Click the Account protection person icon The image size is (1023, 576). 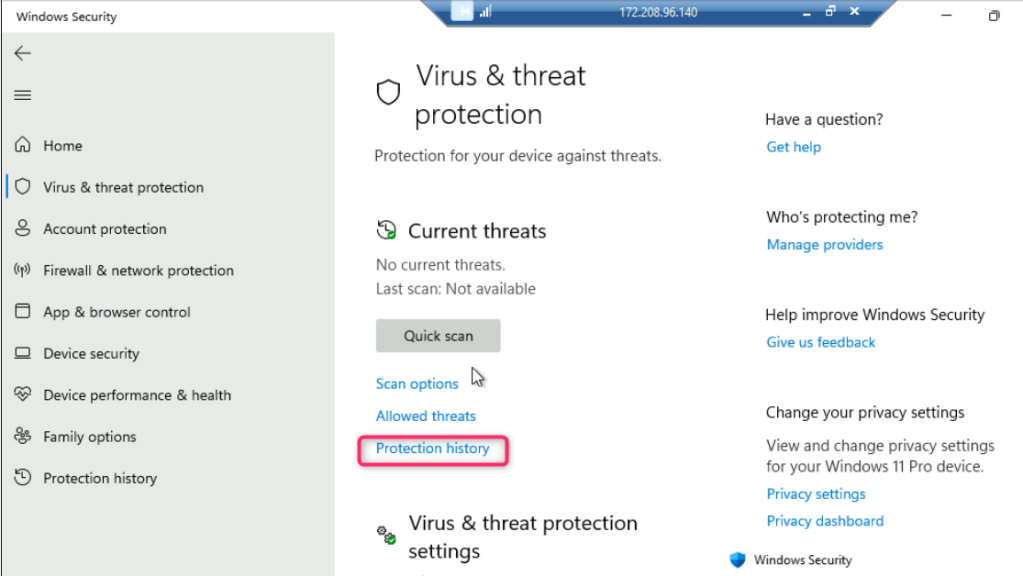pyautogui.click(x=23, y=229)
